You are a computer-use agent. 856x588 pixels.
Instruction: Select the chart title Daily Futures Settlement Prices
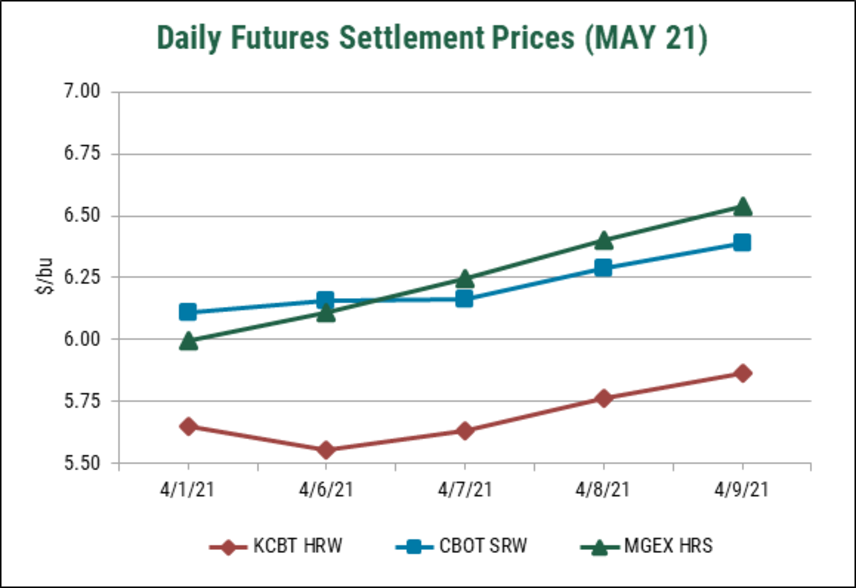point(431,38)
